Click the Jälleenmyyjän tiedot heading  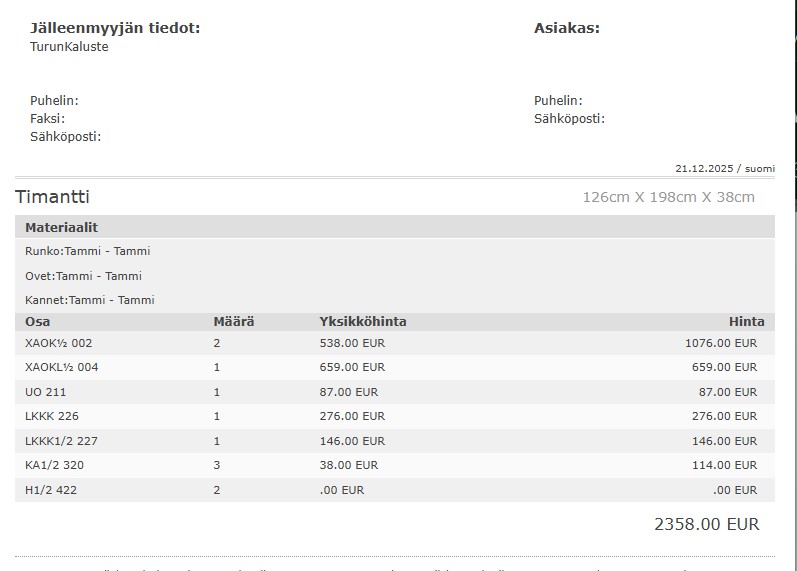tap(115, 28)
